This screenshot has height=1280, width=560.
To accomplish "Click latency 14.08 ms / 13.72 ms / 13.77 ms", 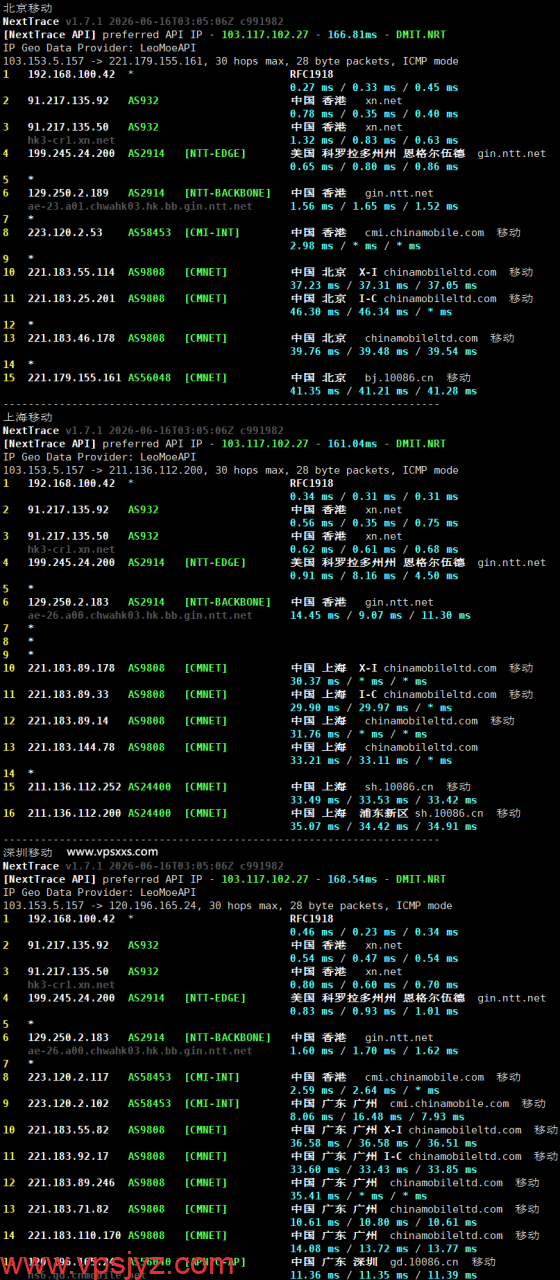I will (384, 1248).
